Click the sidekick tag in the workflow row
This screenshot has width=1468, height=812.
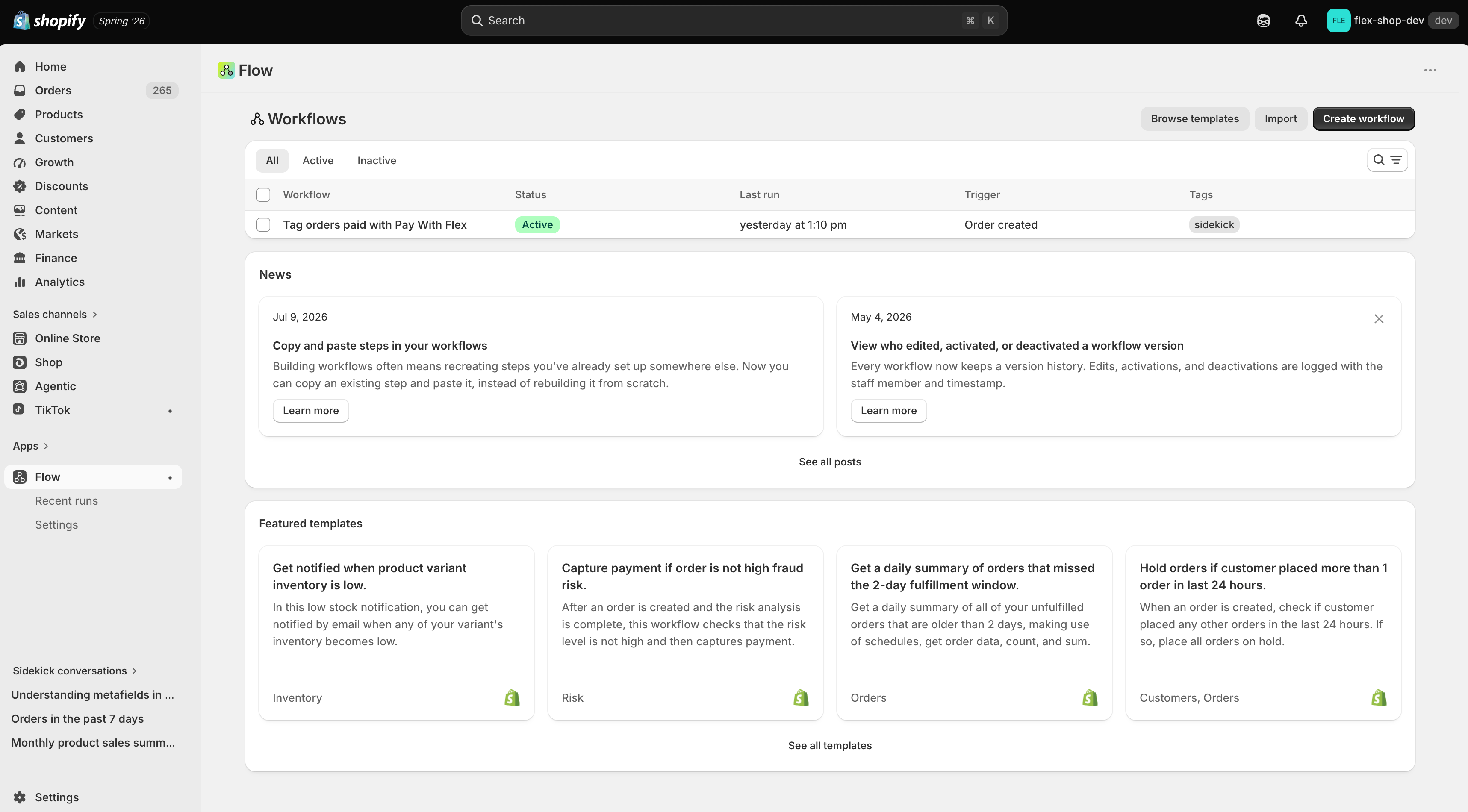click(1214, 225)
